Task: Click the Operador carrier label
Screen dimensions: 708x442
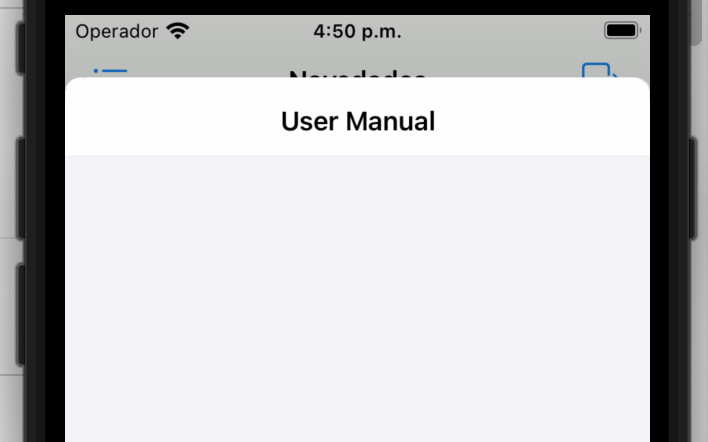Action: pyautogui.click(x=116, y=31)
